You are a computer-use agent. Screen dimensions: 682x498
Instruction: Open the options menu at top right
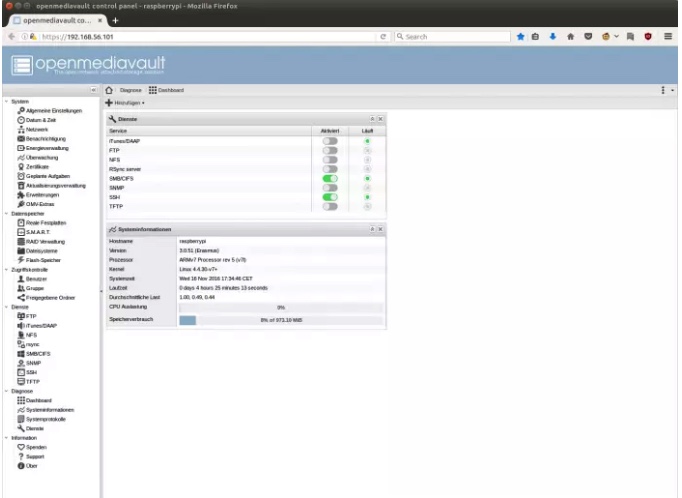point(667,90)
